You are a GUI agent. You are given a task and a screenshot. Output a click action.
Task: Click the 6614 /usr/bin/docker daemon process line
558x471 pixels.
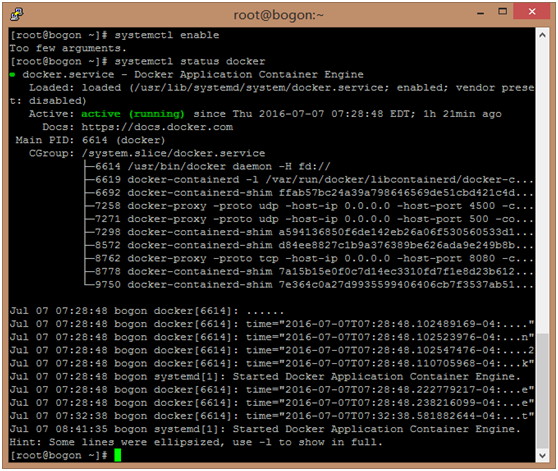pos(213,166)
